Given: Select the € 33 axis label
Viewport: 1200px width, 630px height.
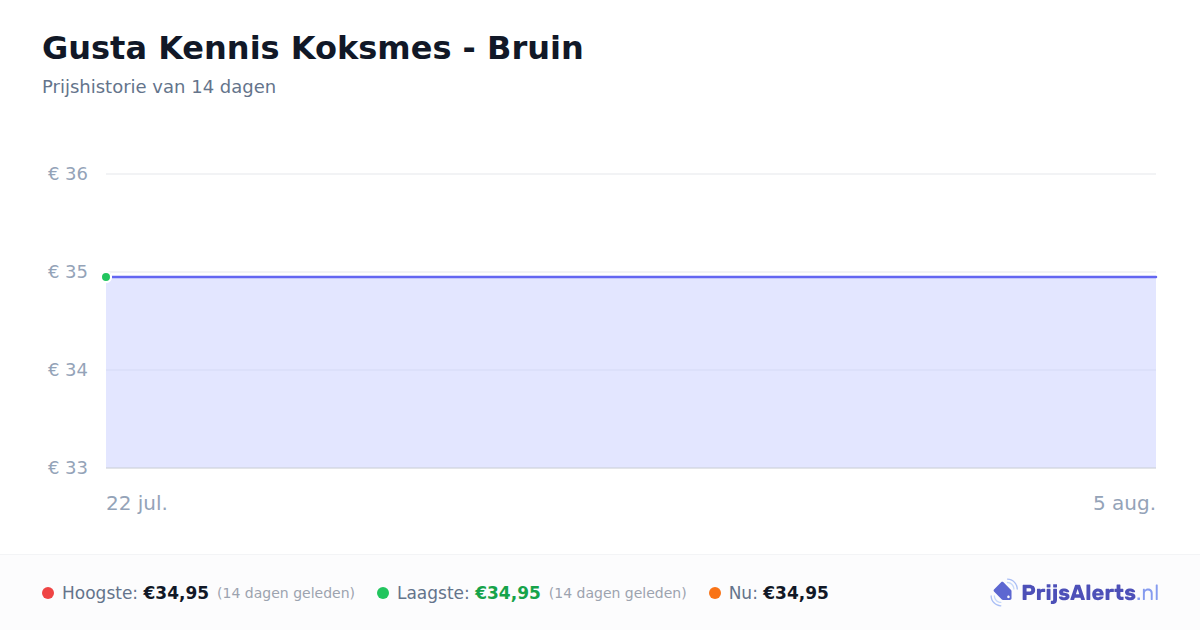Looking at the screenshot, I should 68,468.
